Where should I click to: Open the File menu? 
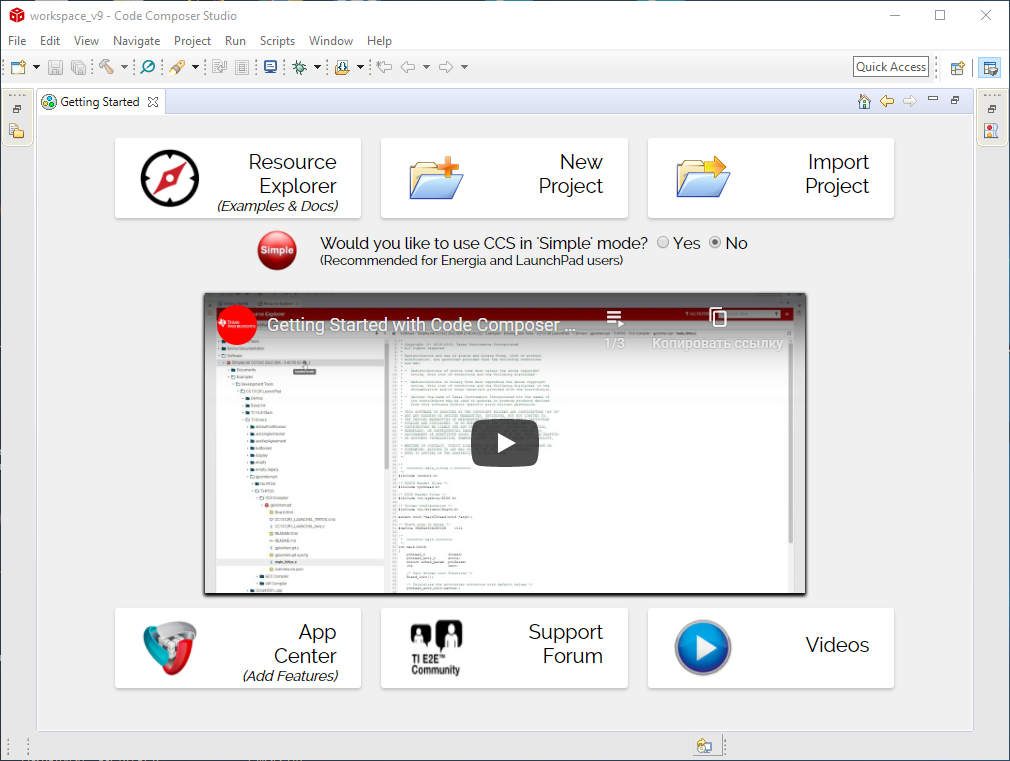(x=17, y=41)
